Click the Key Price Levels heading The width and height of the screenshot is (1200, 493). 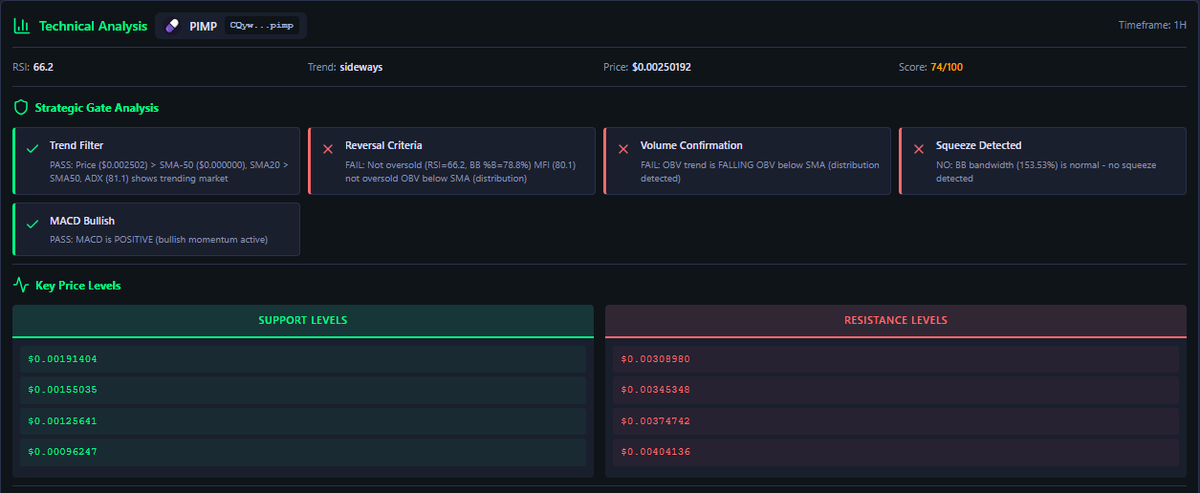click(x=78, y=285)
